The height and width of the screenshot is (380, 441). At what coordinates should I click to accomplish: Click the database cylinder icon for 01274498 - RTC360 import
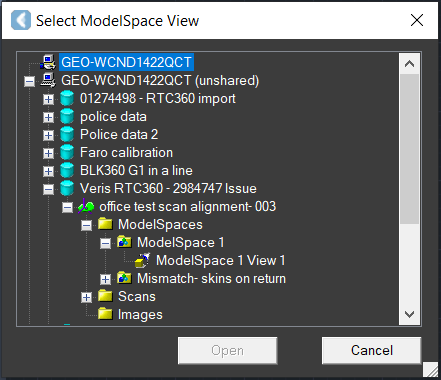click(x=67, y=98)
